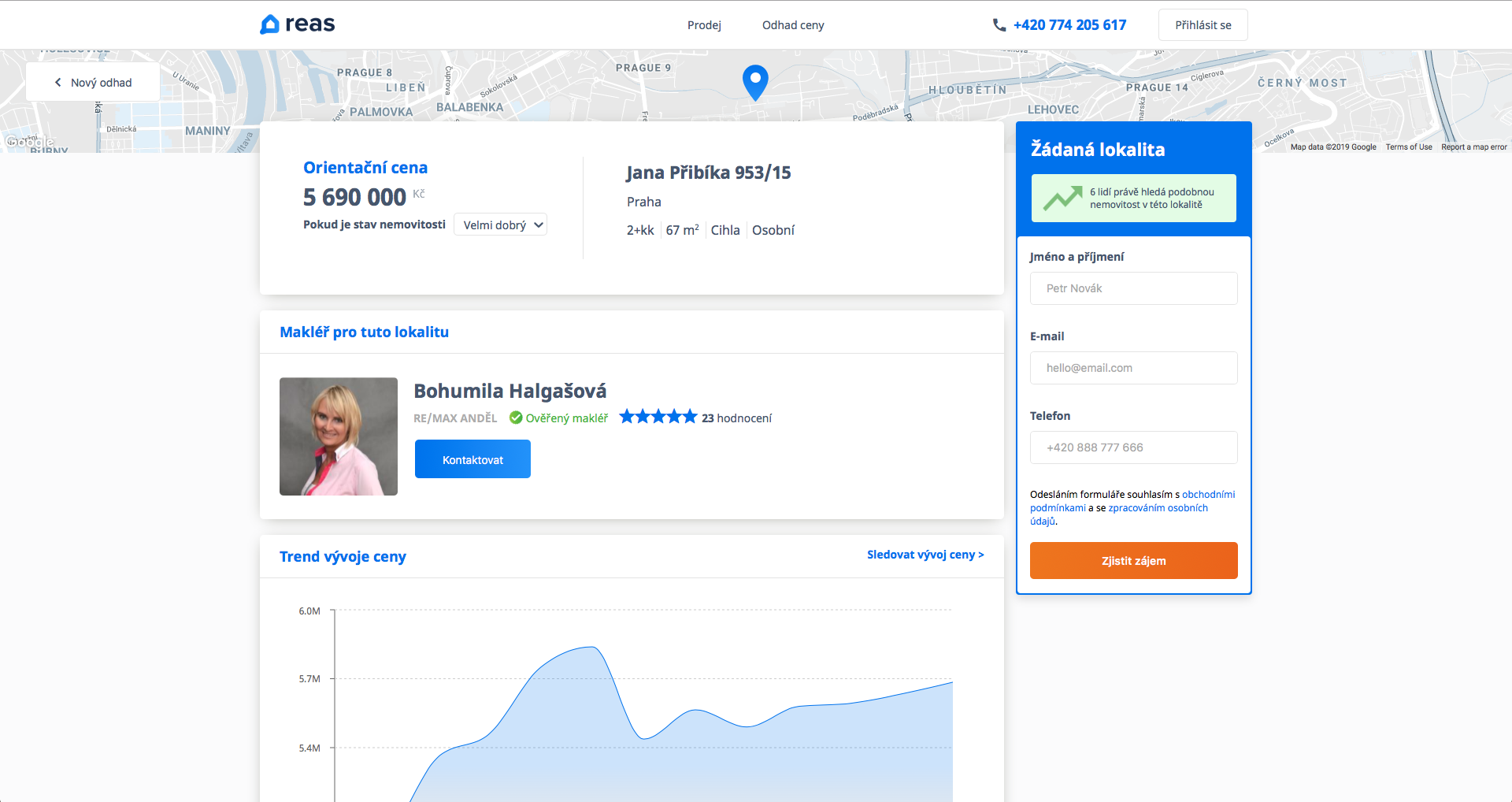Click the blue map location pin
The width and height of the screenshot is (1512, 802).
click(755, 82)
